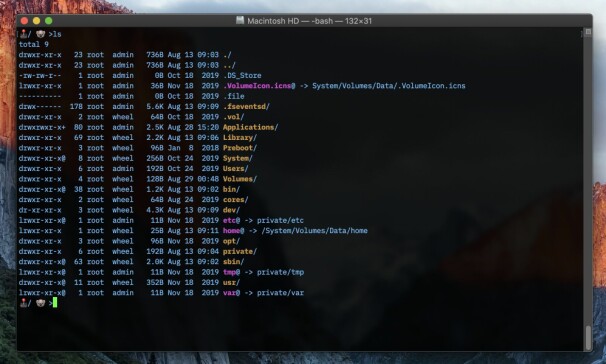606x364 pixels.
Task: Click the 'bin/' directory name
Action: point(232,189)
